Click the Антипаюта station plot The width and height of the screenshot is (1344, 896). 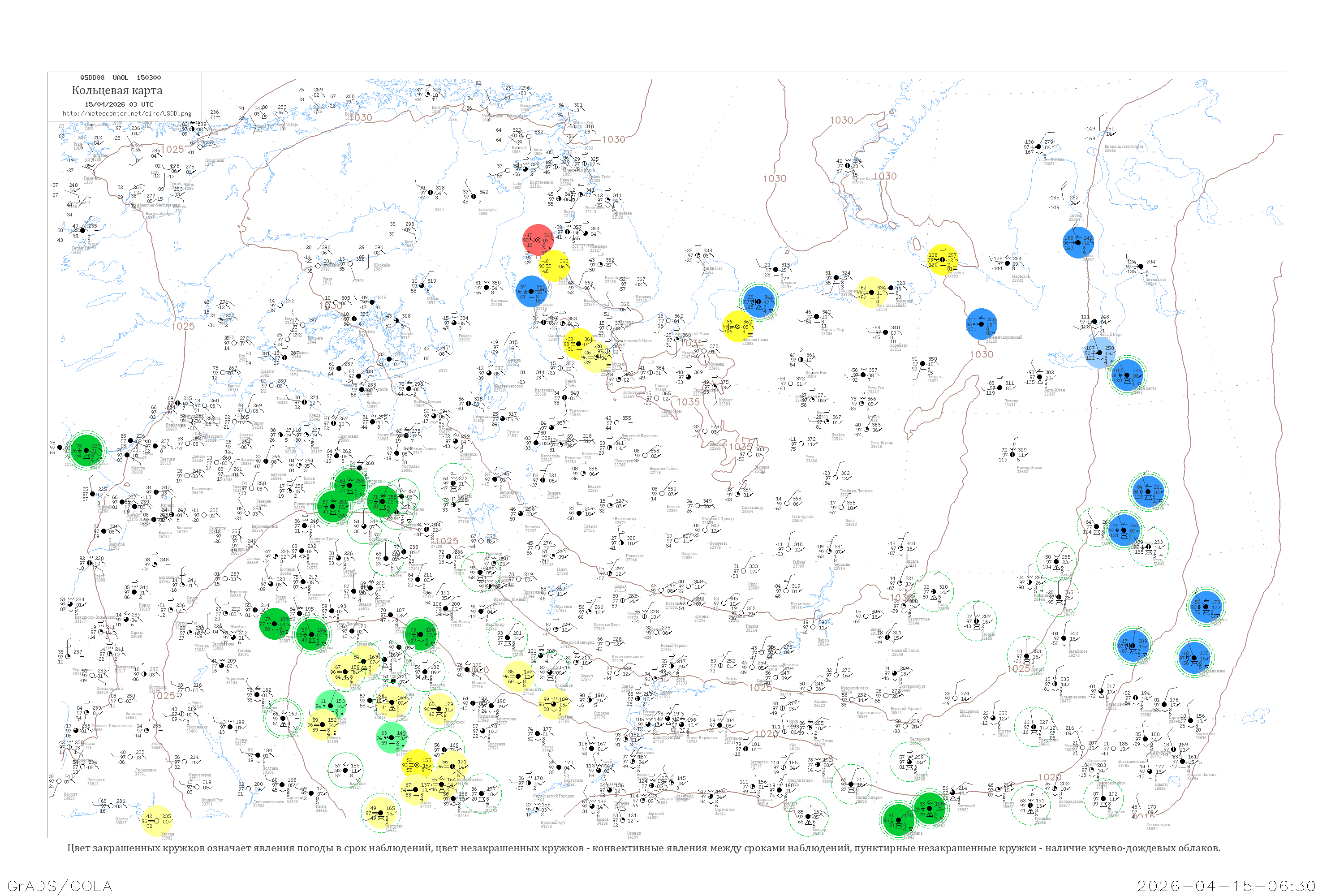click(1141, 266)
